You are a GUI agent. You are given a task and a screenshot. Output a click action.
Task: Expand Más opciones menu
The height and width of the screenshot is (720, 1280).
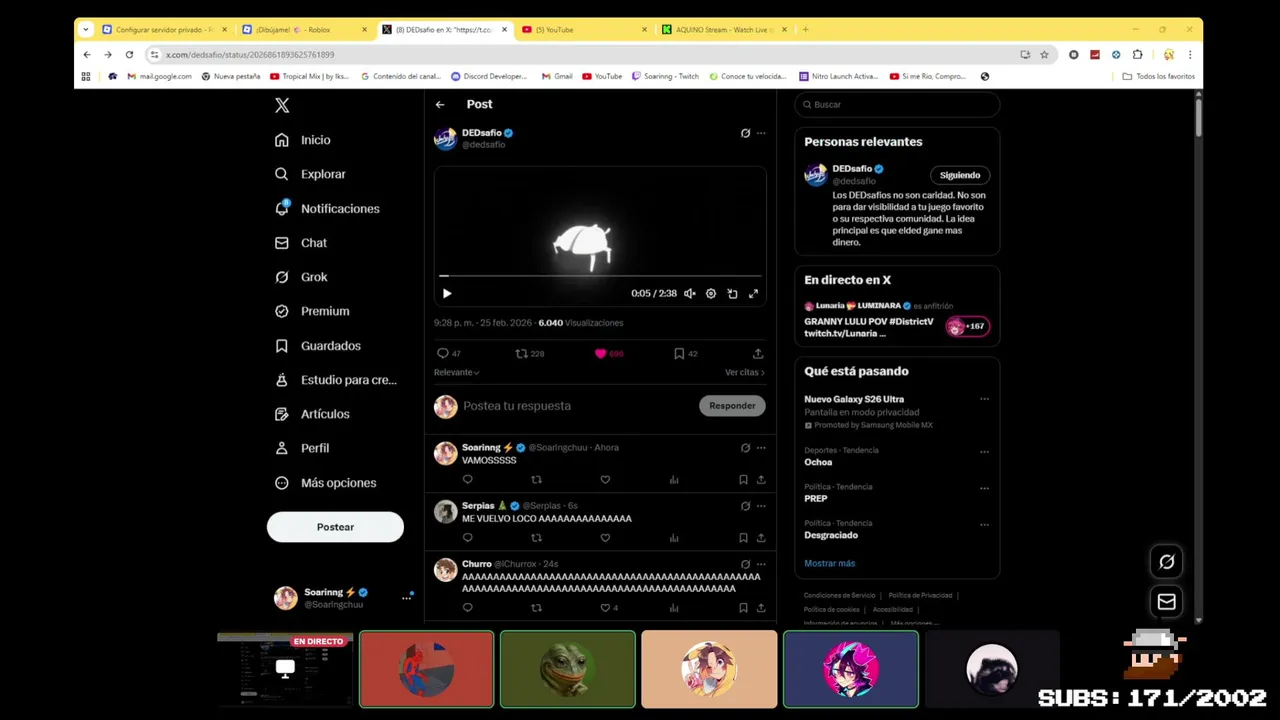325,483
